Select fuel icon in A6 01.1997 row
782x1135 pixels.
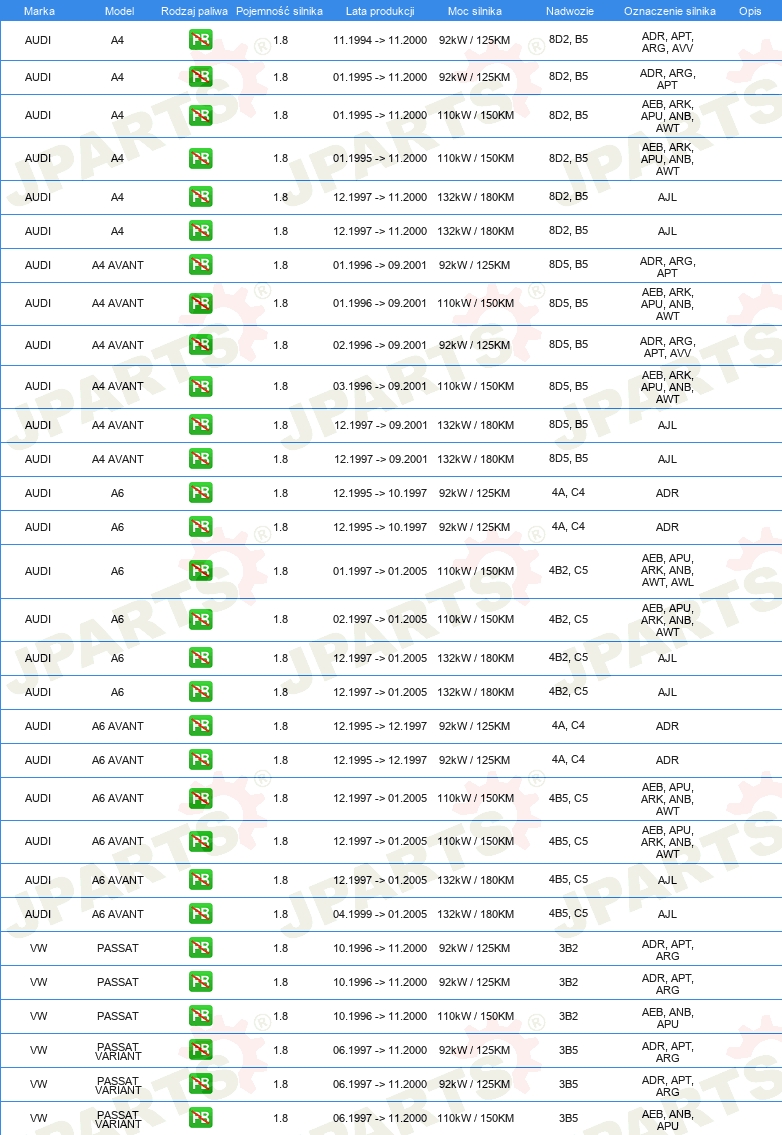(201, 571)
